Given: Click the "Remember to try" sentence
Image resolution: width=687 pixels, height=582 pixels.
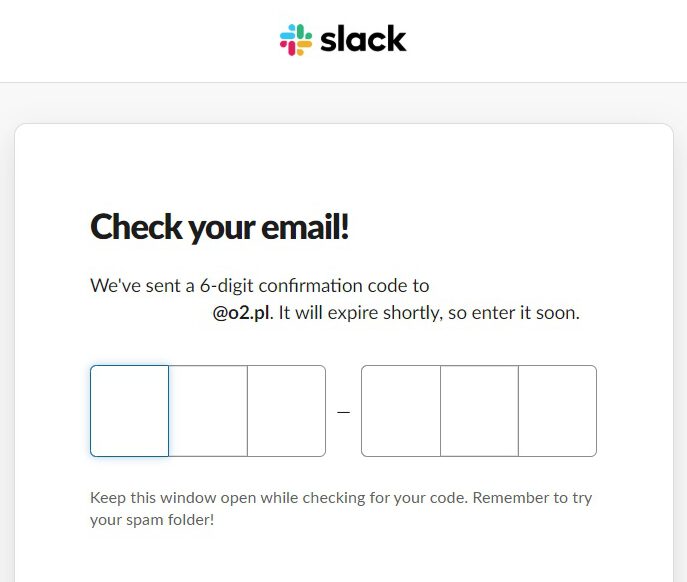Looking at the screenshot, I should [532, 498].
